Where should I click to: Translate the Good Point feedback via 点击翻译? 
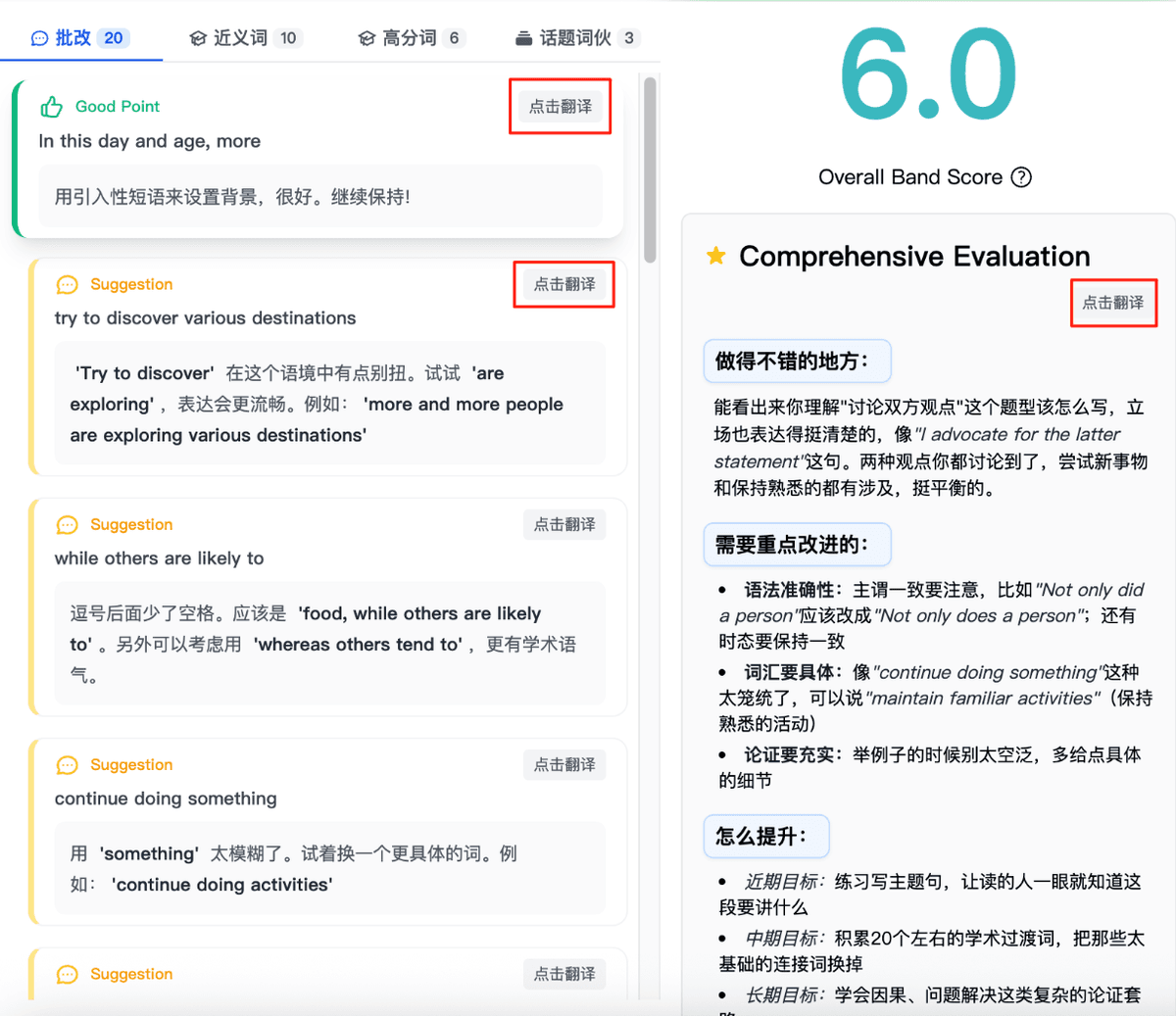pyautogui.click(x=560, y=107)
